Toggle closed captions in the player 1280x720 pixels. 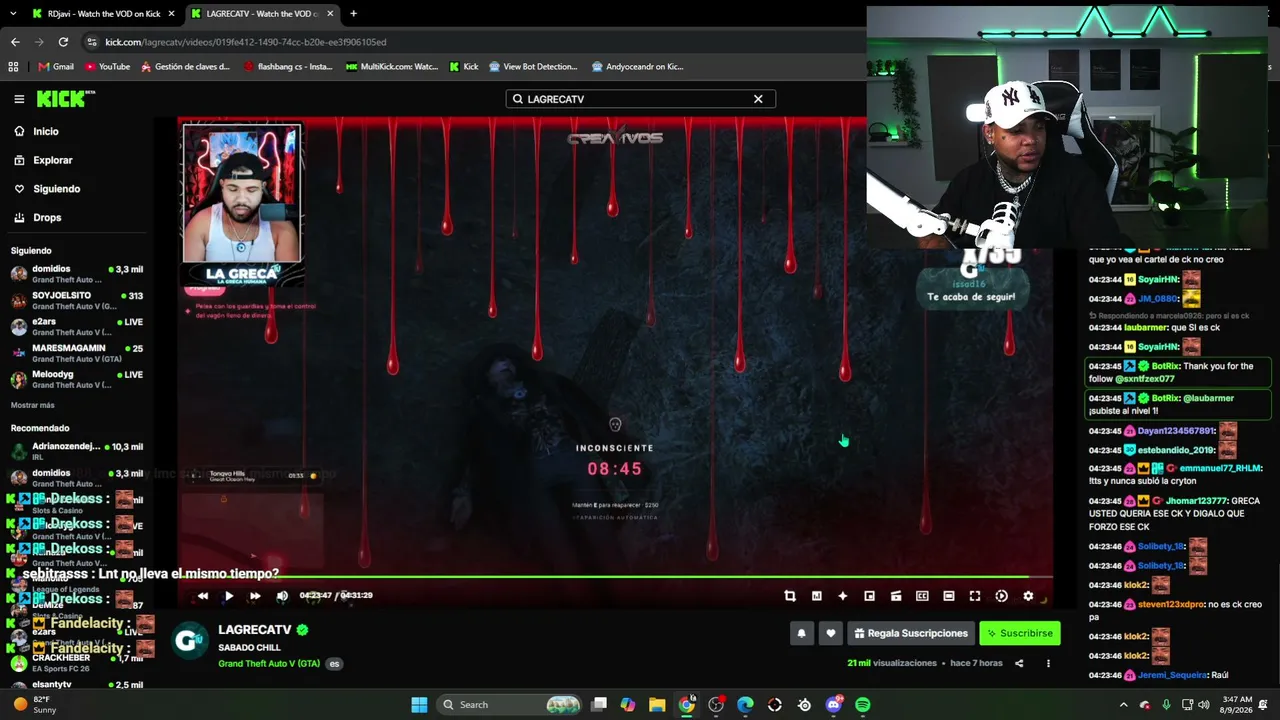point(922,596)
